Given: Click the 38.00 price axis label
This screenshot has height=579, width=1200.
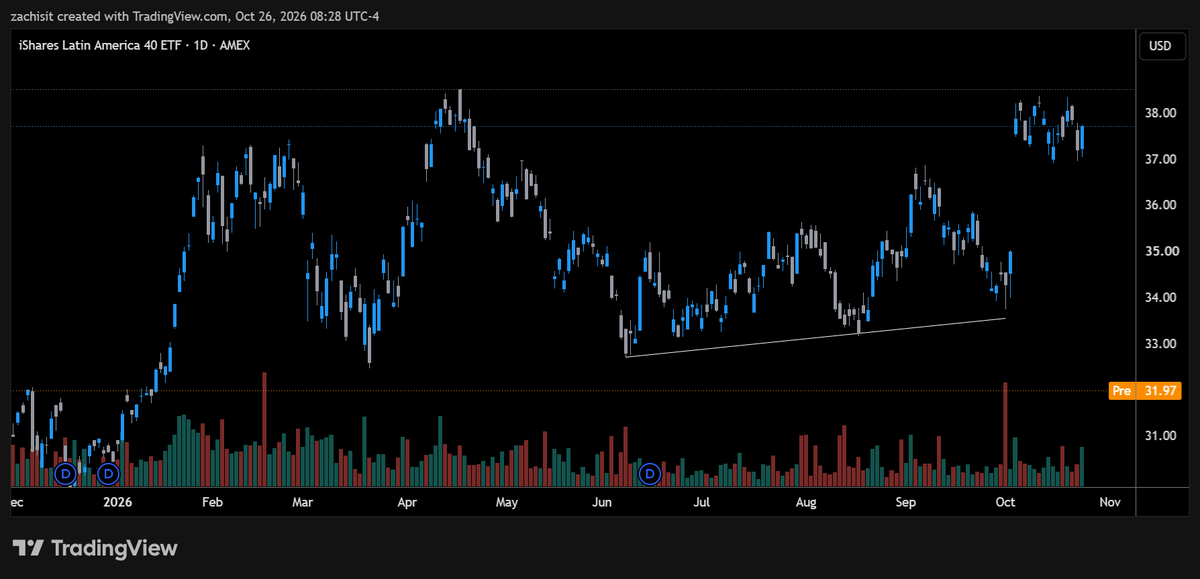Looking at the screenshot, I should coord(1159,113).
